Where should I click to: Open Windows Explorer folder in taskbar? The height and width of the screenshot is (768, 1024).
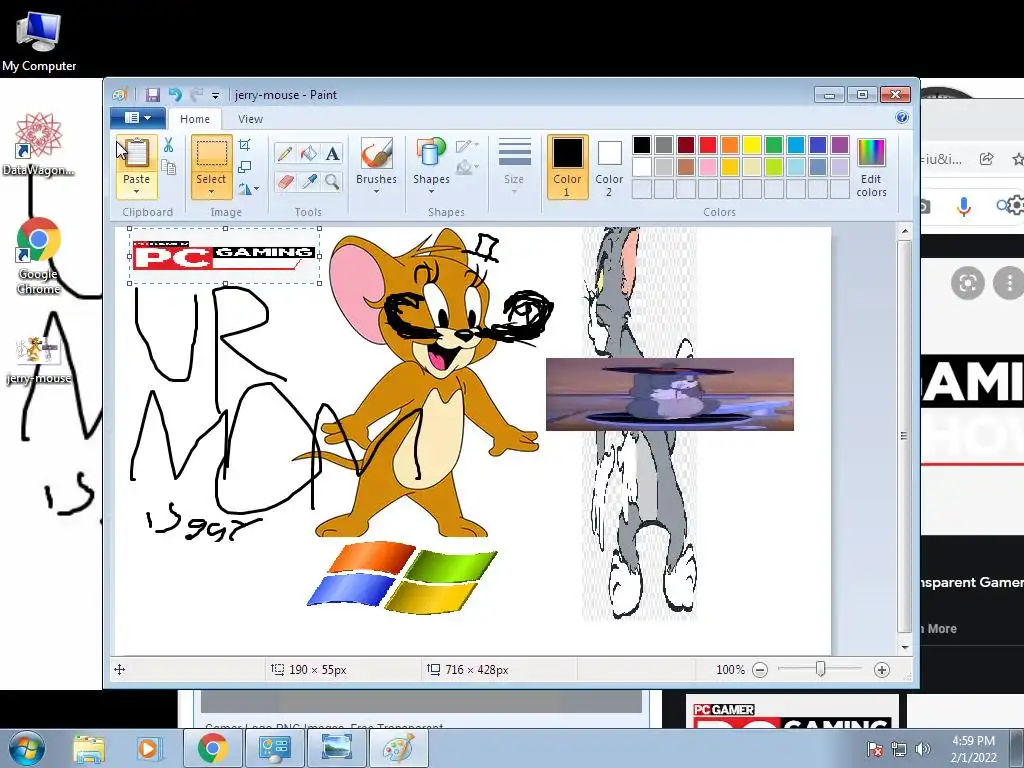click(x=89, y=748)
